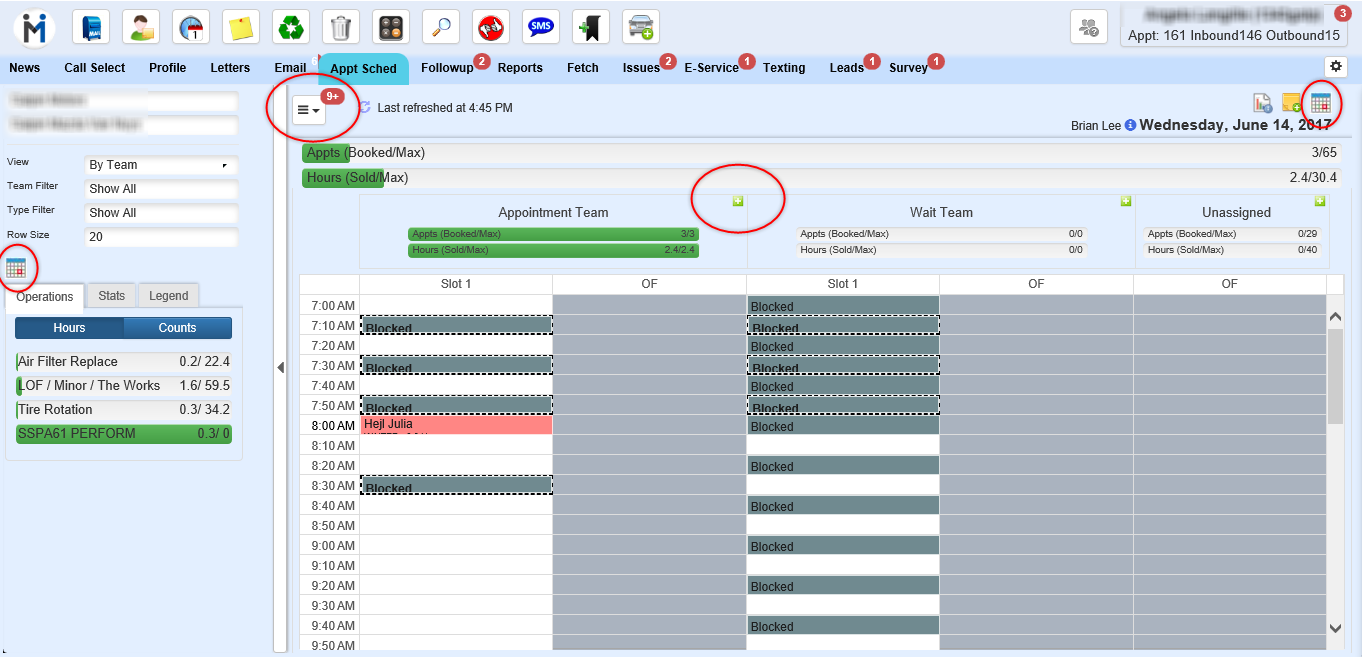
Task: Click the blue SMS icon
Action: 541,27
